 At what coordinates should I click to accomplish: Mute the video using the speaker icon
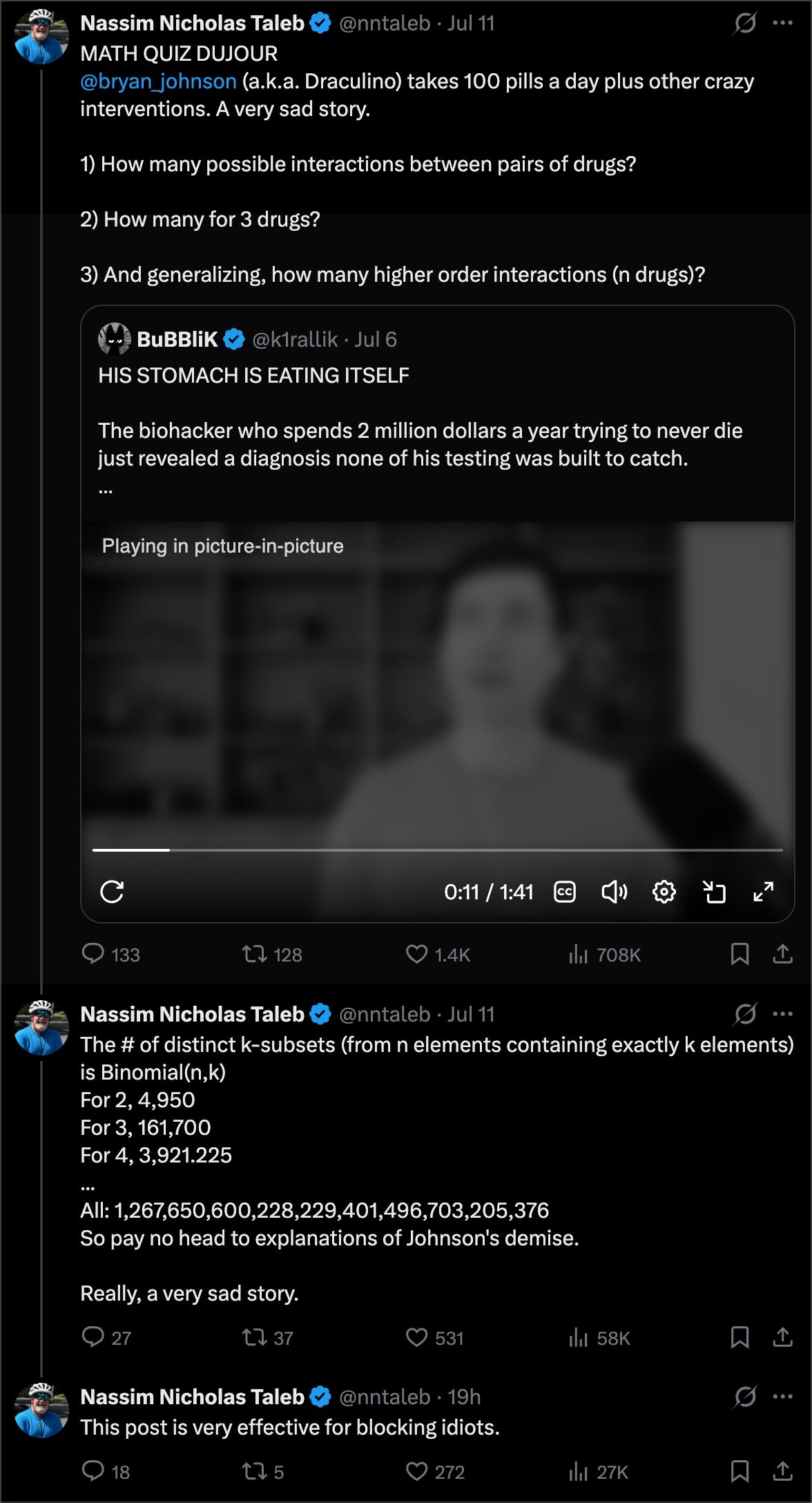tap(614, 892)
